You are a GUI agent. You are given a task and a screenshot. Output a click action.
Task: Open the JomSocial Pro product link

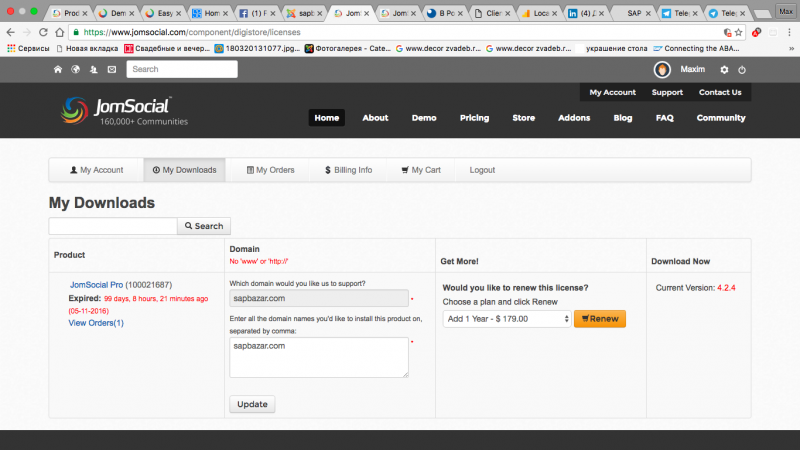click(96, 285)
